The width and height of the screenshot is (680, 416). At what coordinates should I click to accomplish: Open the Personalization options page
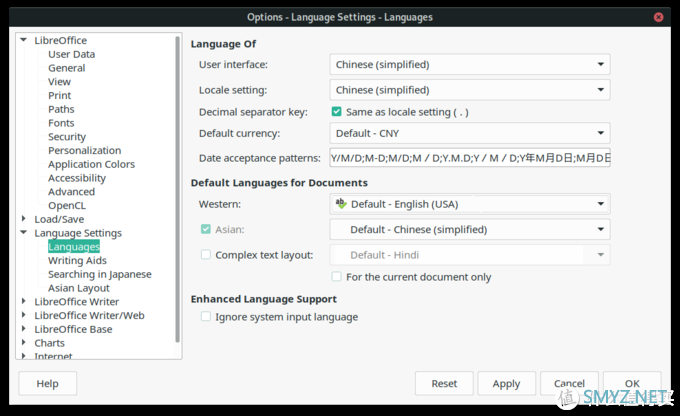click(85, 151)
